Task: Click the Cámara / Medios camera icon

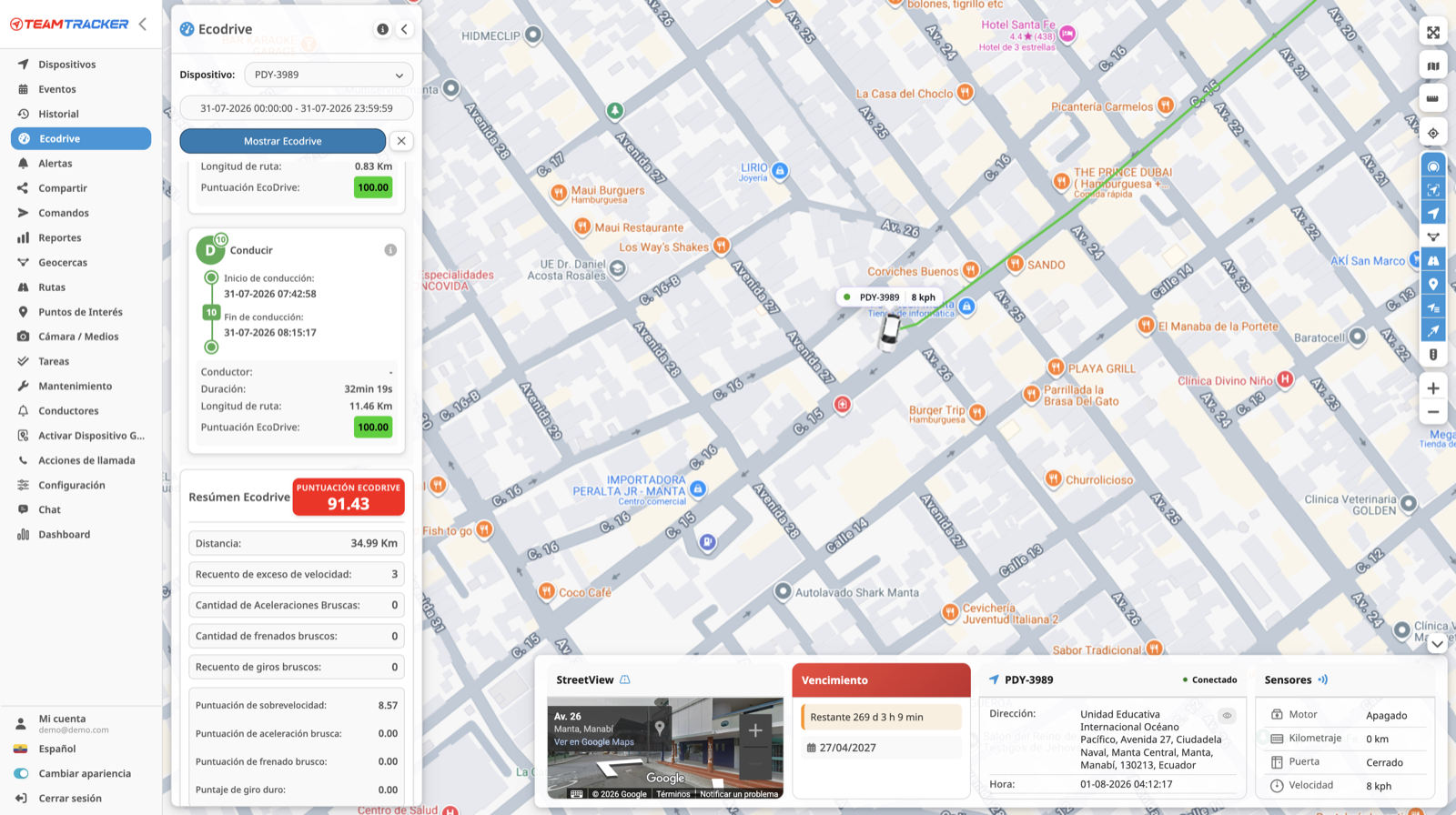Action: tap(23, 337)
